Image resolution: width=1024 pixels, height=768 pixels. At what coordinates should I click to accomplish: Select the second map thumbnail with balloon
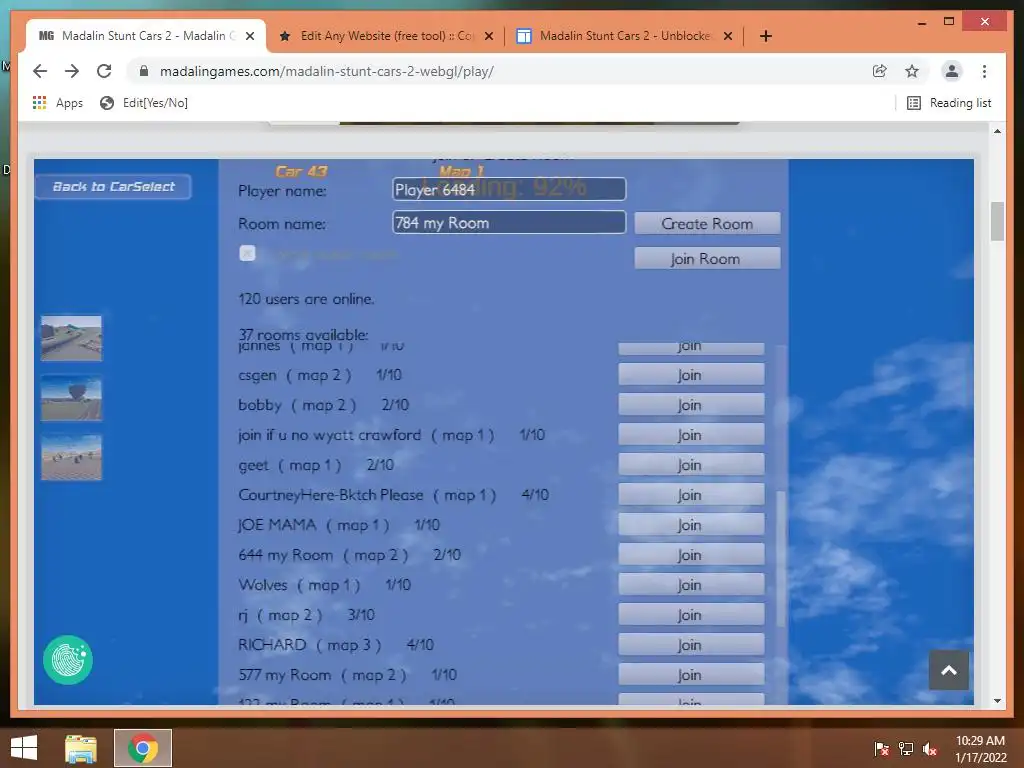click(x=71, y=398)
